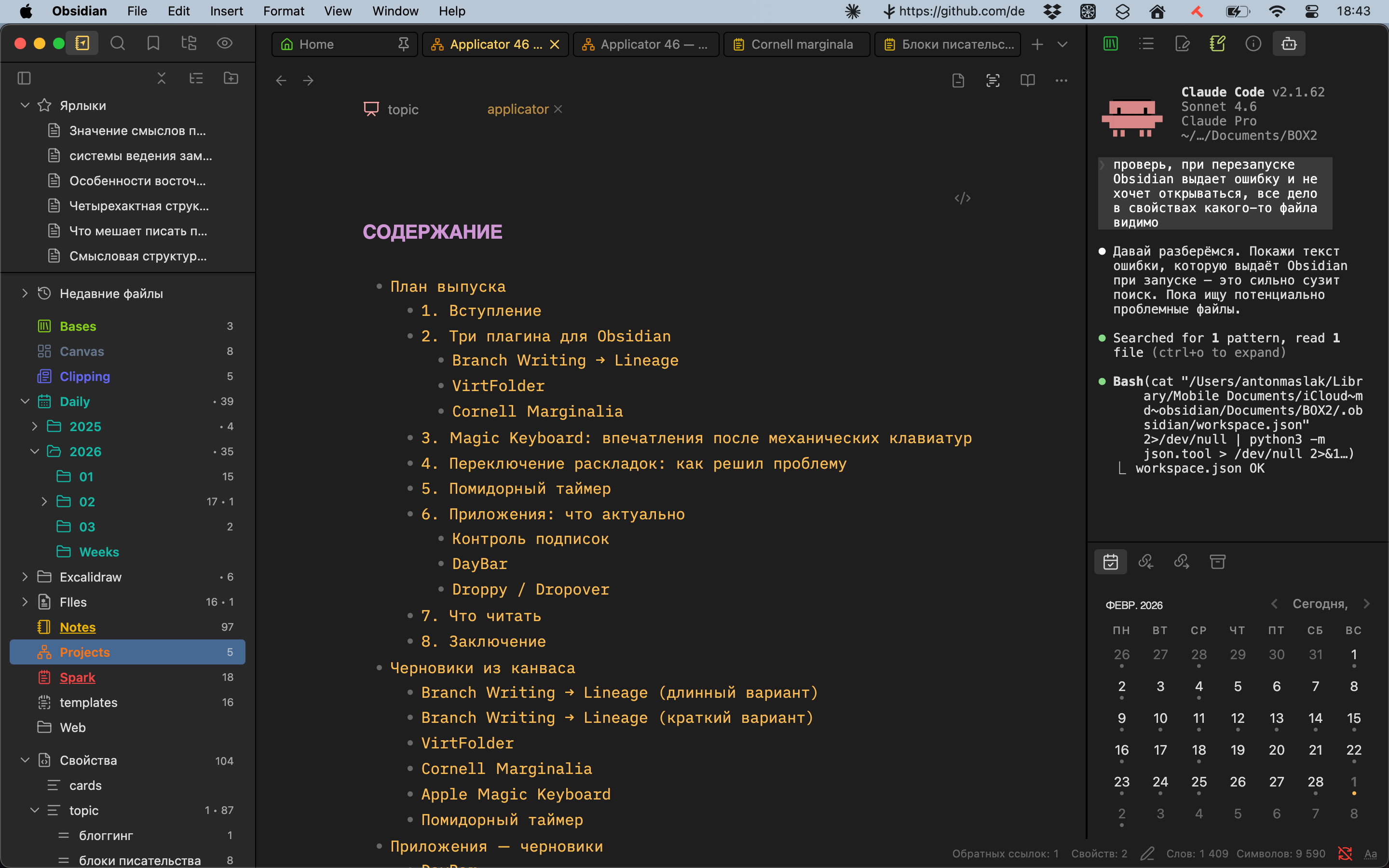Select day 18 in the calendar

[1198, 750]
